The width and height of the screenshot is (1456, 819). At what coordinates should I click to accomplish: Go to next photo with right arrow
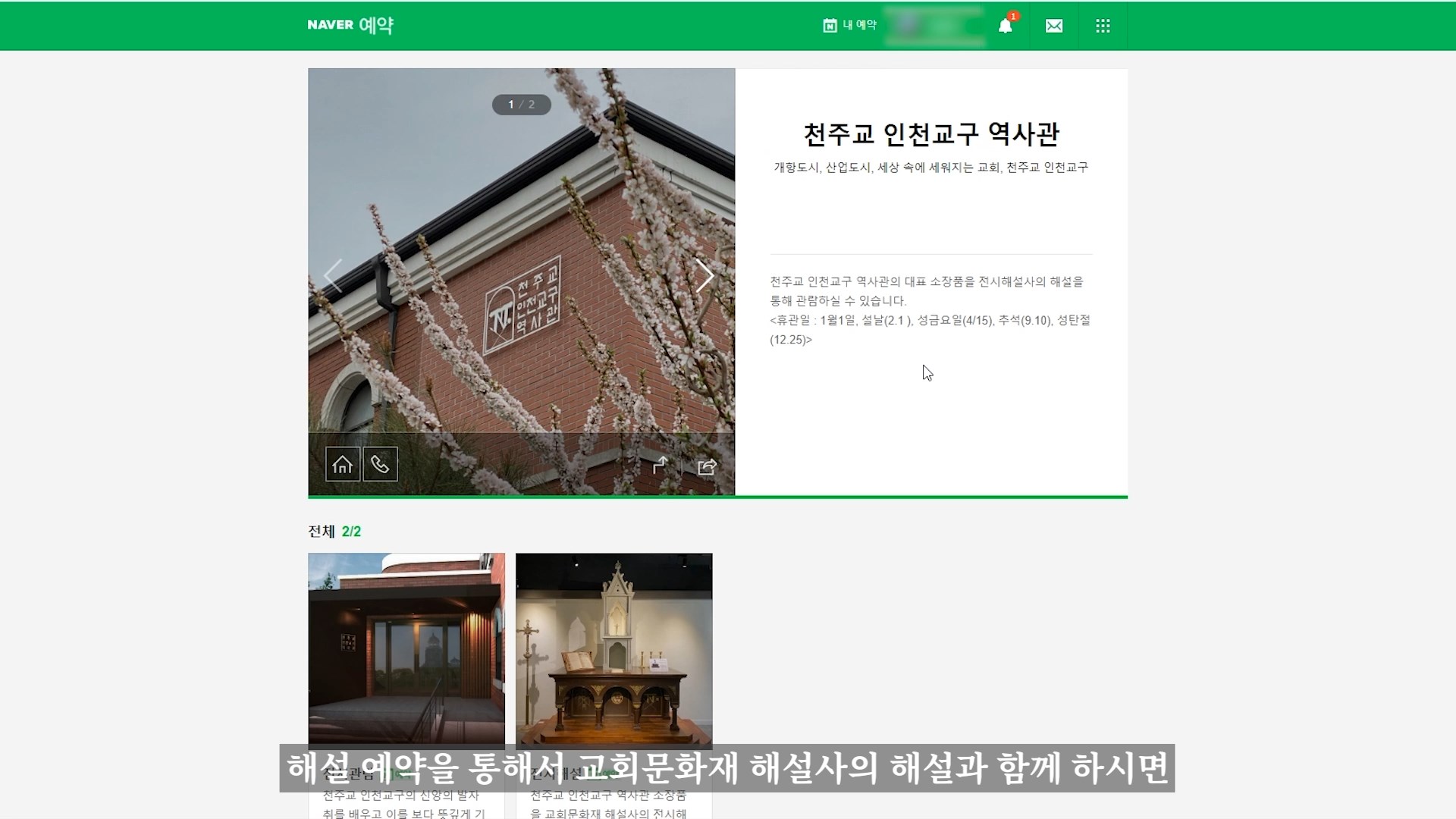(x=704, y=275)
